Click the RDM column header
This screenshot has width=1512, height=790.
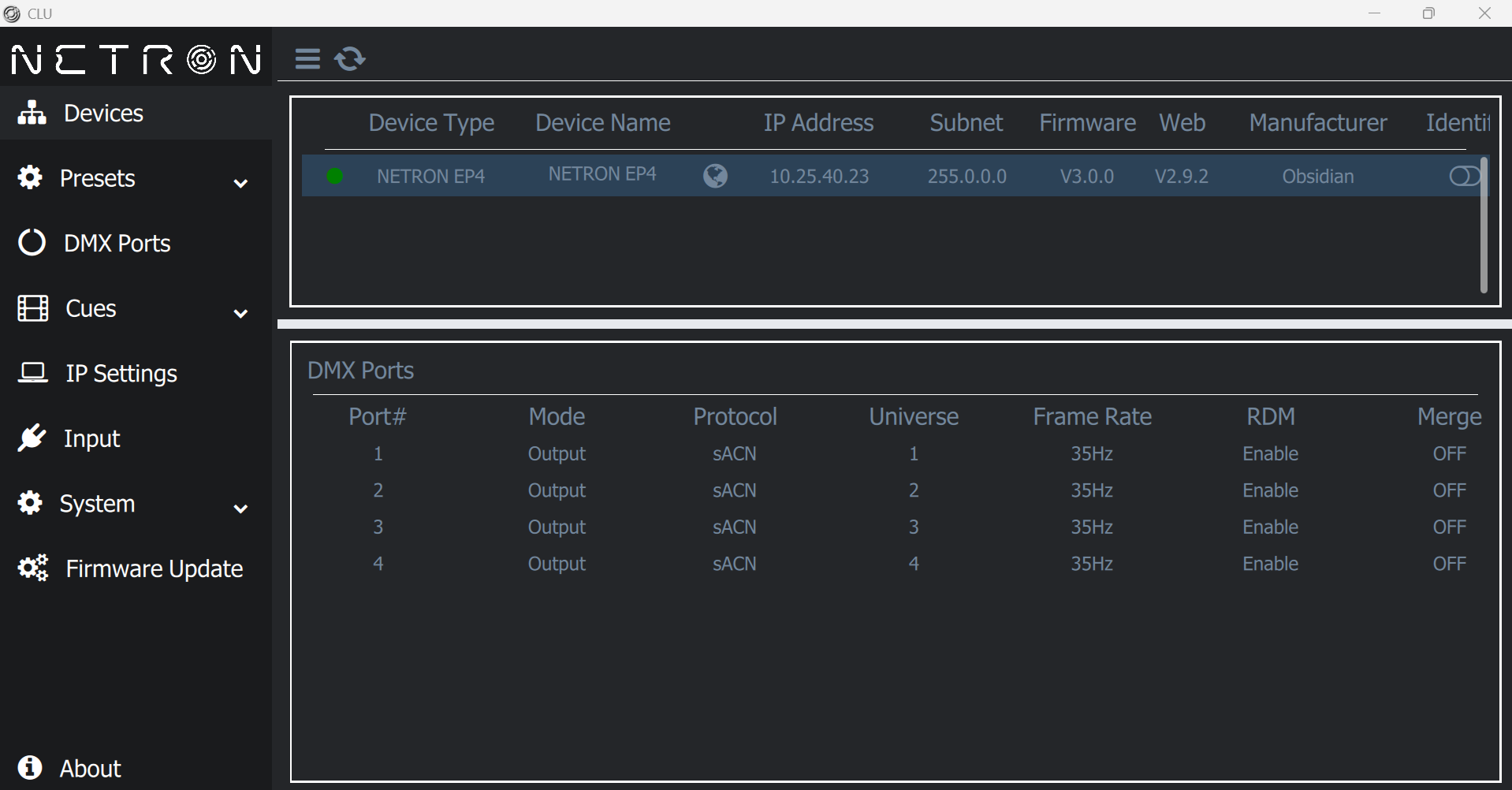pyautogui.click(x=1271, y=416)
